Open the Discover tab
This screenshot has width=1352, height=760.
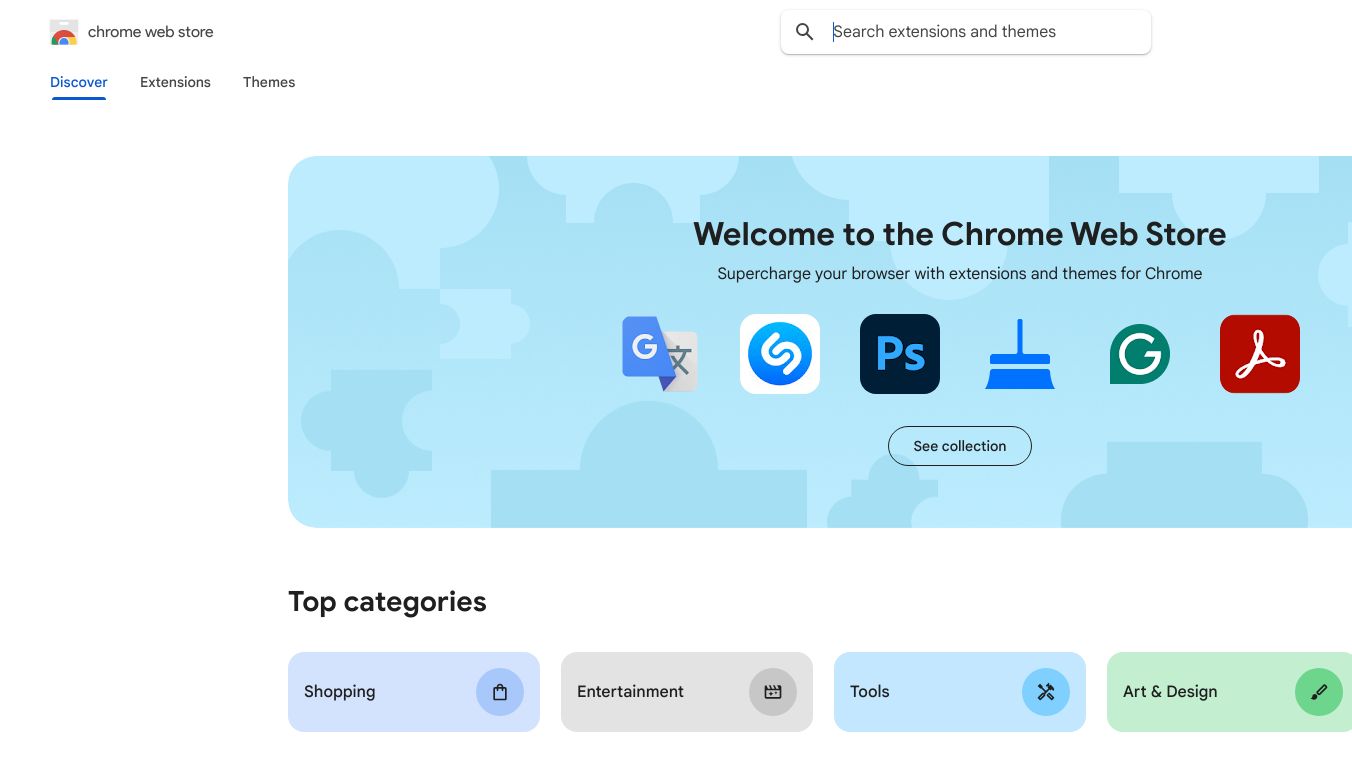(78, 82)
